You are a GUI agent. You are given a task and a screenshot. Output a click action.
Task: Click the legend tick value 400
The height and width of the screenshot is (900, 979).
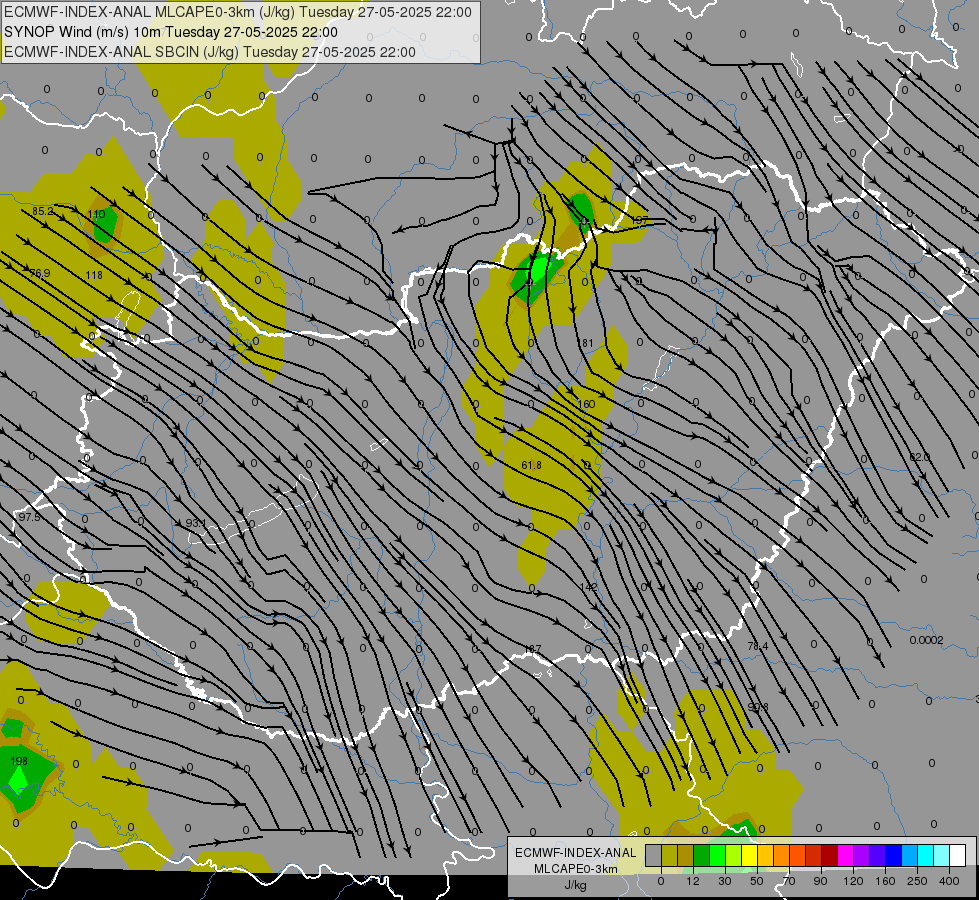click(x=949, y=881)
